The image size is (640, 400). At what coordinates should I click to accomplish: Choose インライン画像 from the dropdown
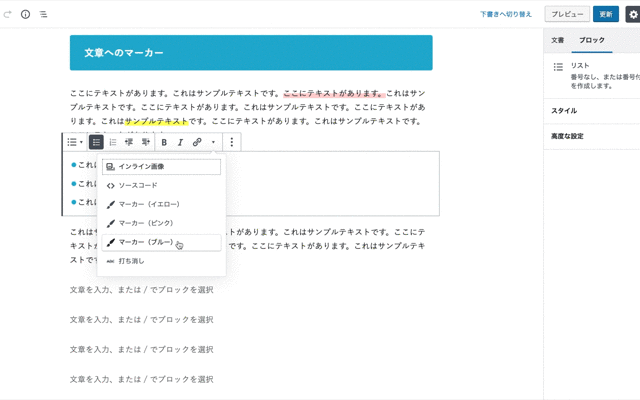(x=161, y=167)
